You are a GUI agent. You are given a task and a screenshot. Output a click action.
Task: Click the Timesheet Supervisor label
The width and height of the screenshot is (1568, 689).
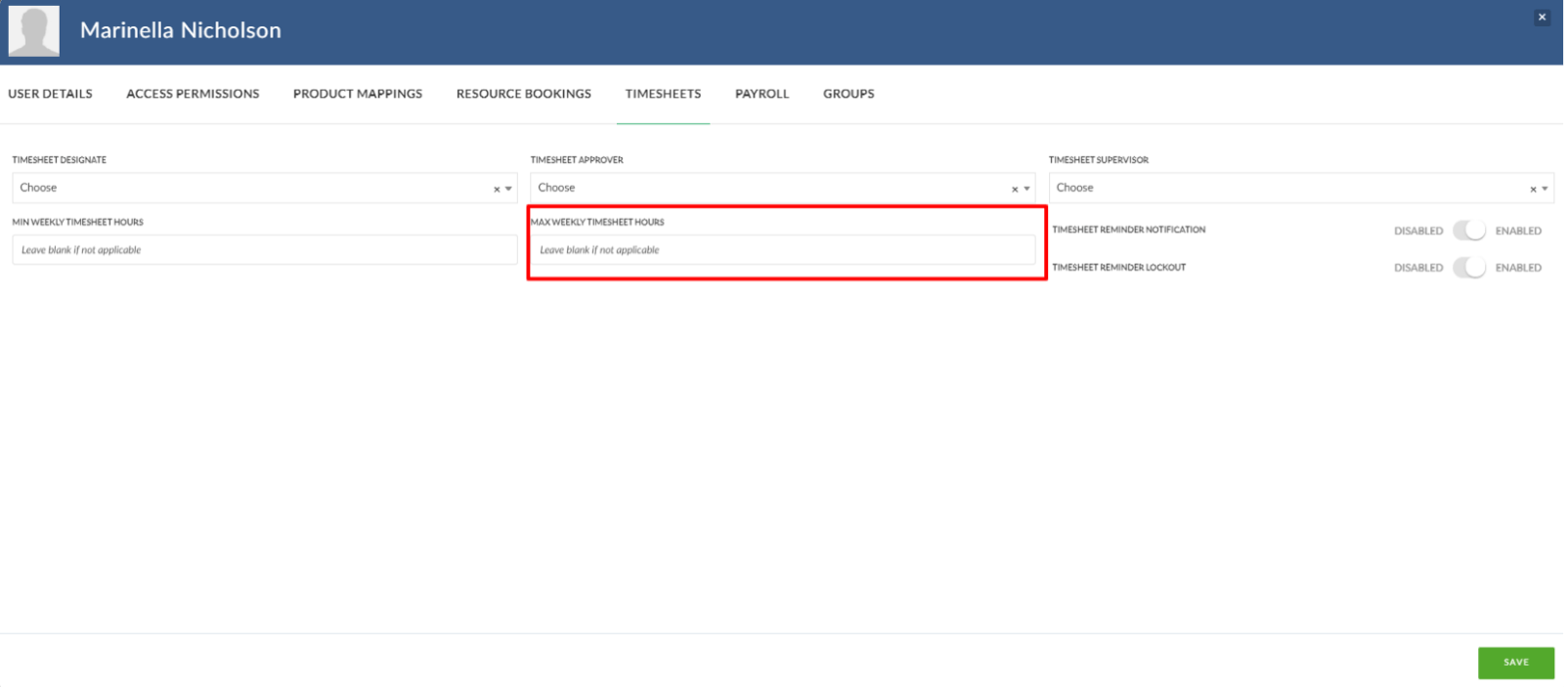coord(1099,159)
